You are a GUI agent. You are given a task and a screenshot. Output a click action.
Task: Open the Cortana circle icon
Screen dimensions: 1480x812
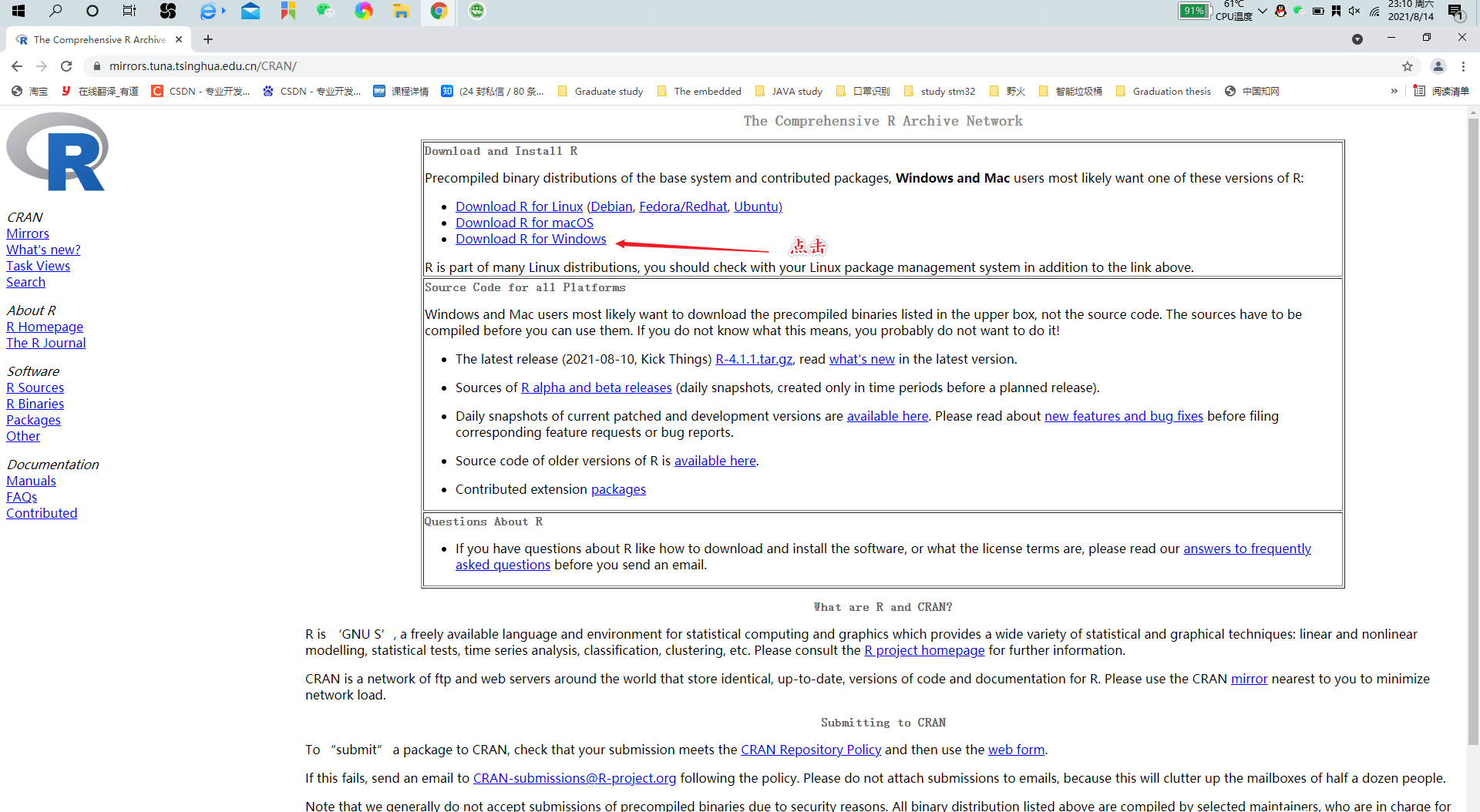92,11
